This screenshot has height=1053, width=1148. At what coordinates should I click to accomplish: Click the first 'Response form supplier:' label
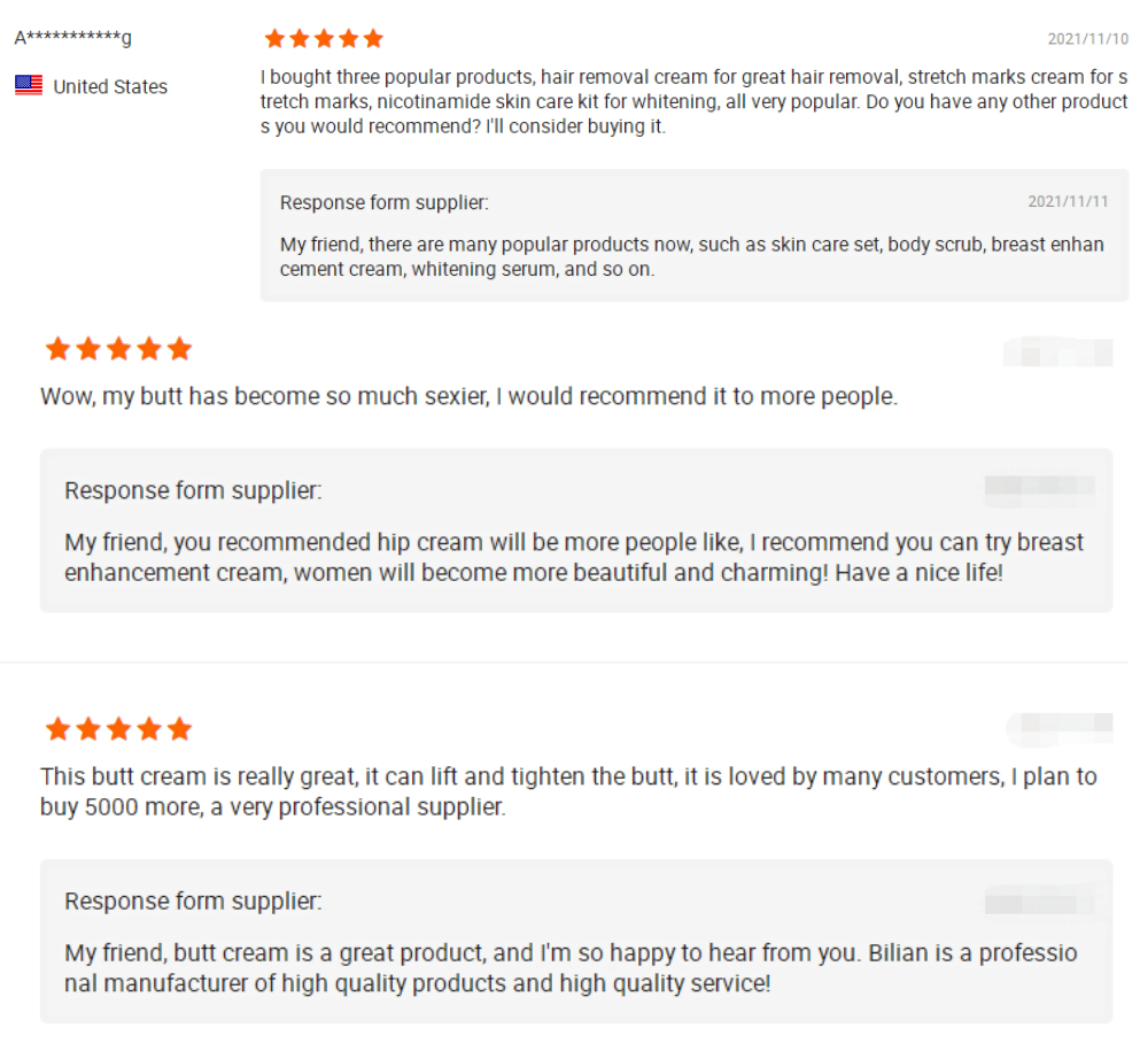(384, 202)
